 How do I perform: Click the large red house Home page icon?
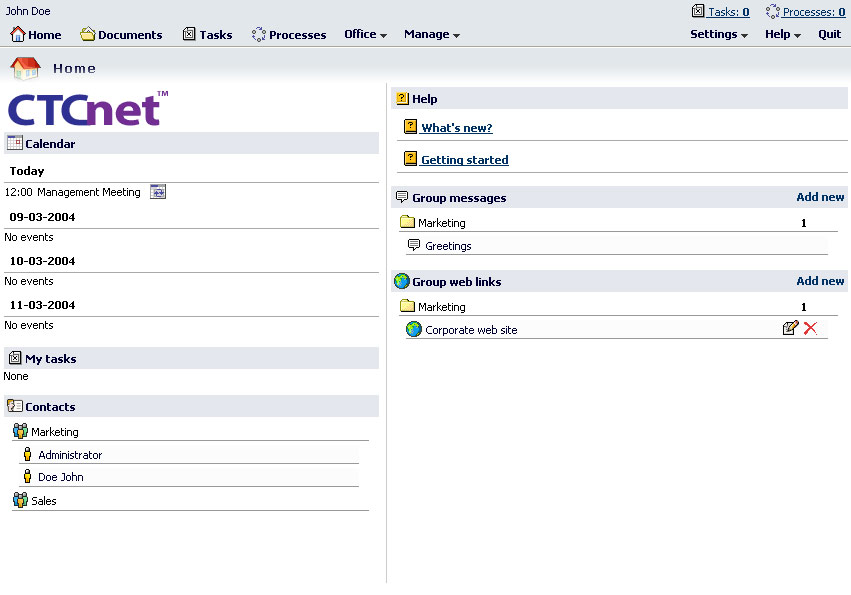click(25, 68)
